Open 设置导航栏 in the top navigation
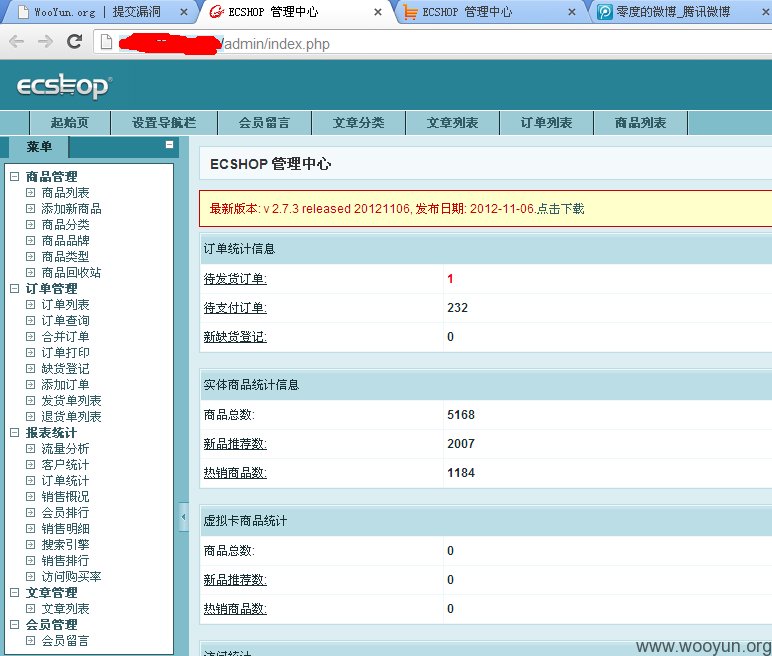 click(164, 123)
